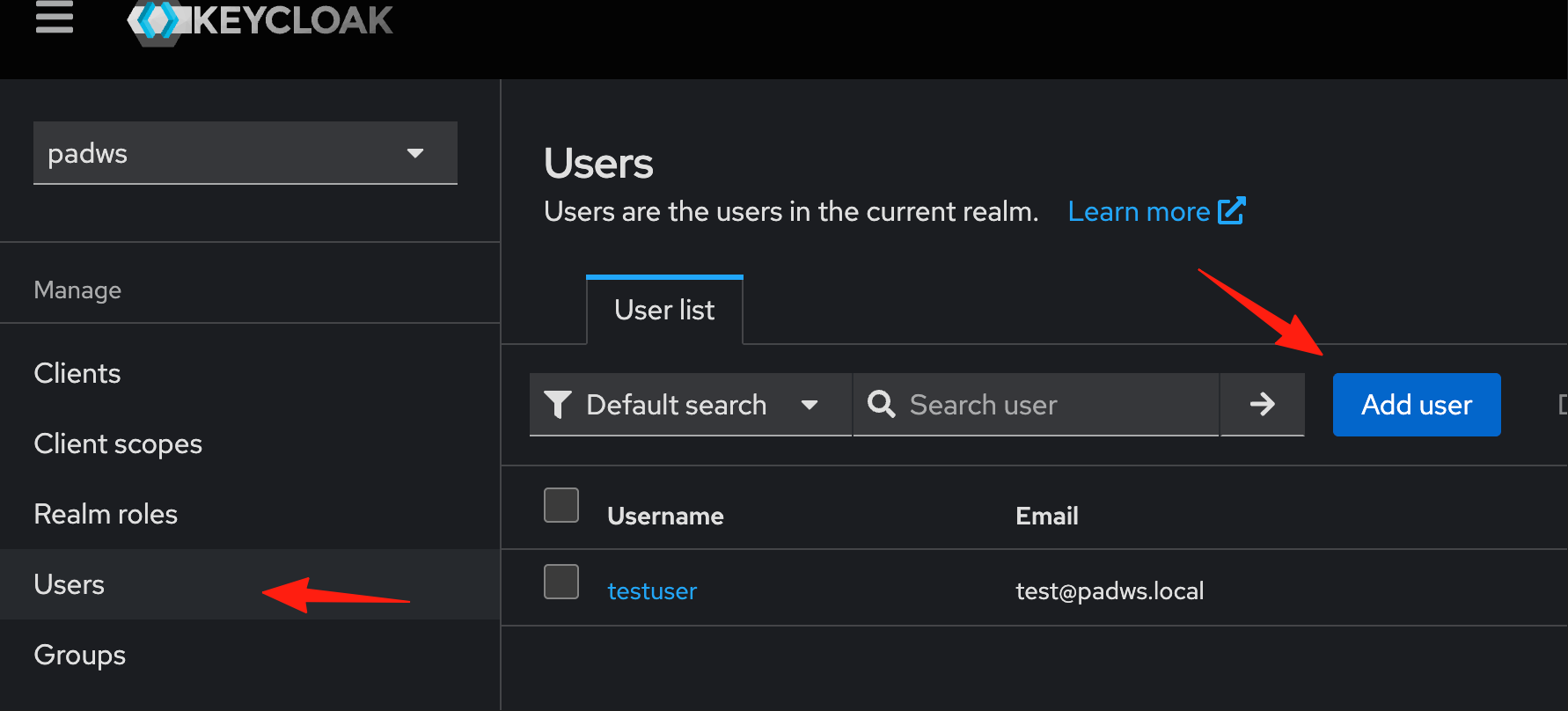Check the testuser row checkbox
This screenshot has height=711, width=1568.
click(561, 582)
